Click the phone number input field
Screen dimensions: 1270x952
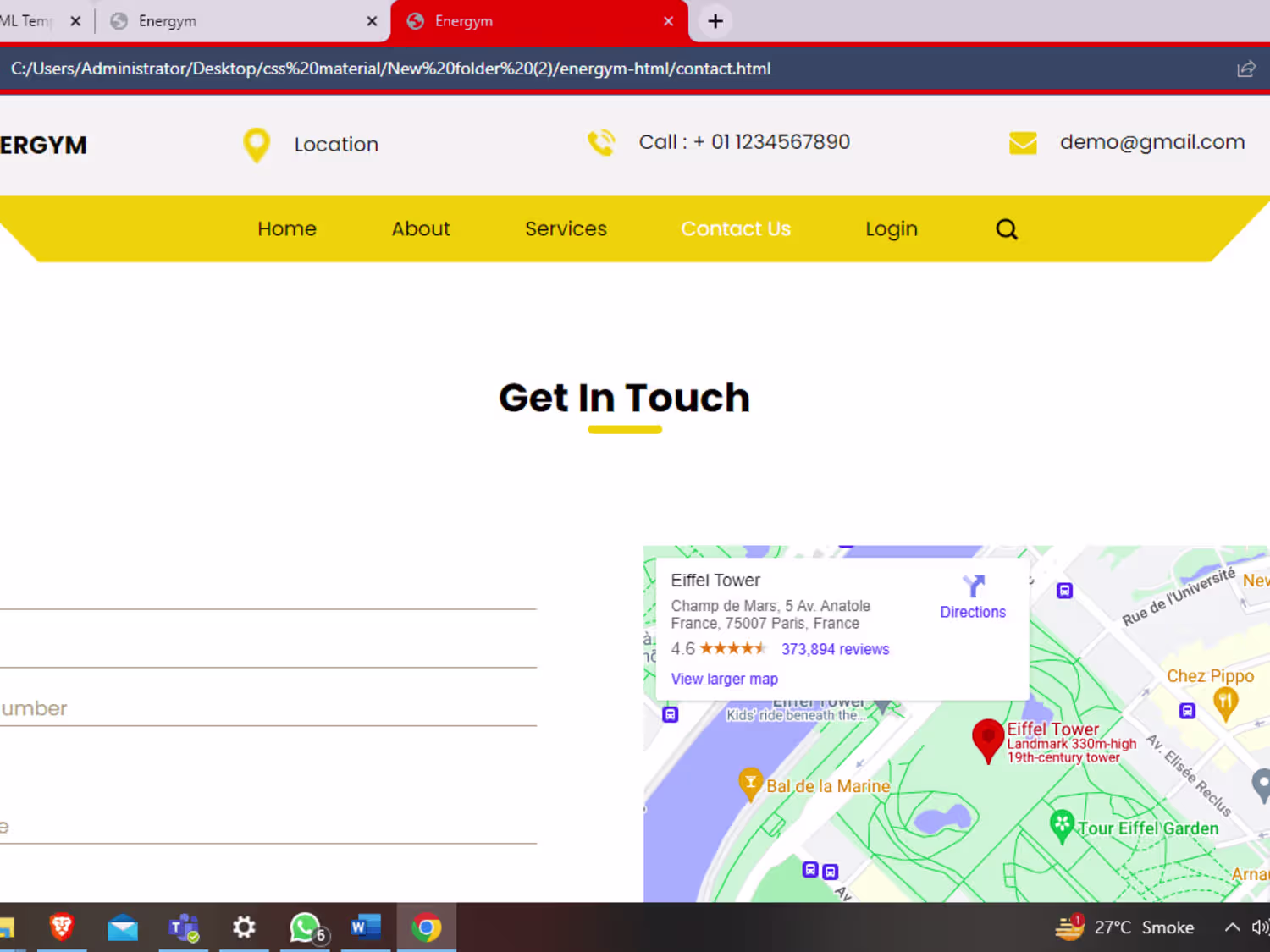coord(268,707)
